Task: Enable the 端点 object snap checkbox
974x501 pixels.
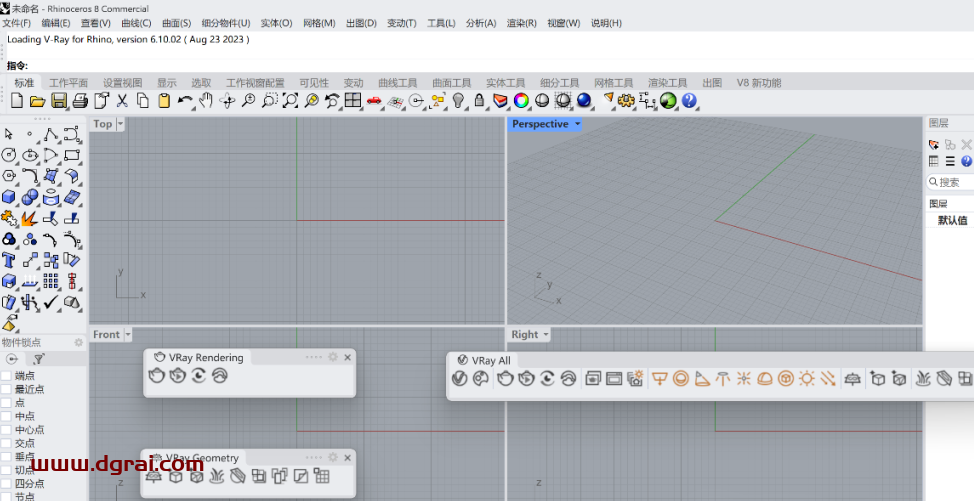Action: (x=6, y=376)
